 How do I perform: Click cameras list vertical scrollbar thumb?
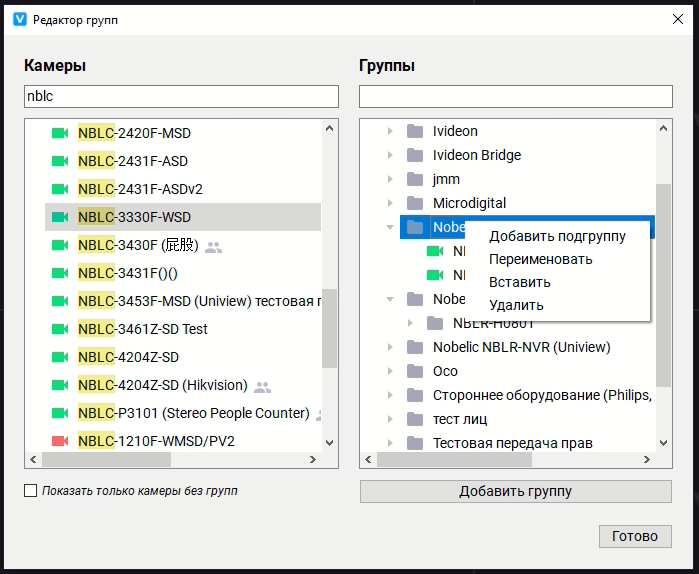[x=329, y=328]
